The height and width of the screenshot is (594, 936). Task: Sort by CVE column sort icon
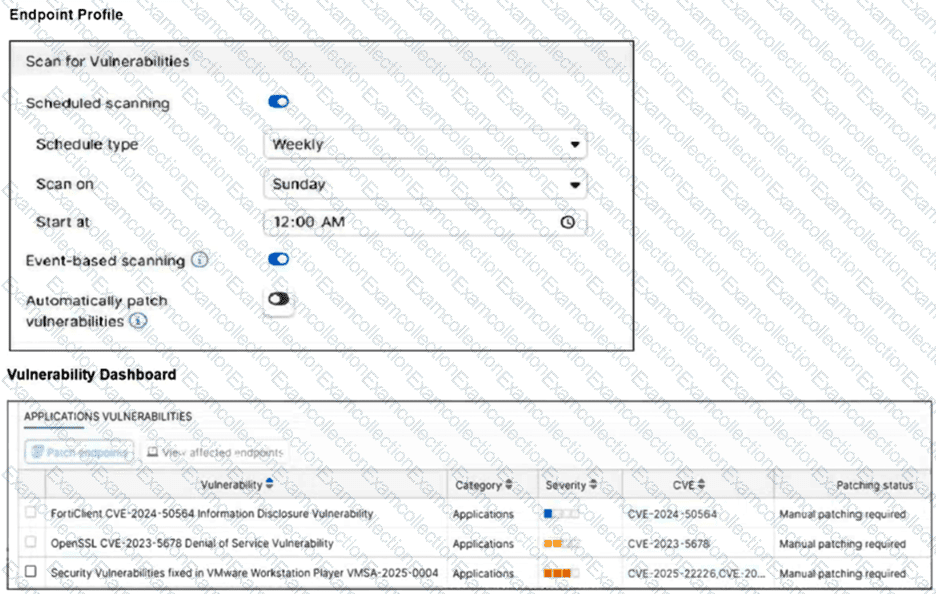pyautogui.click(x=701, y=485)
